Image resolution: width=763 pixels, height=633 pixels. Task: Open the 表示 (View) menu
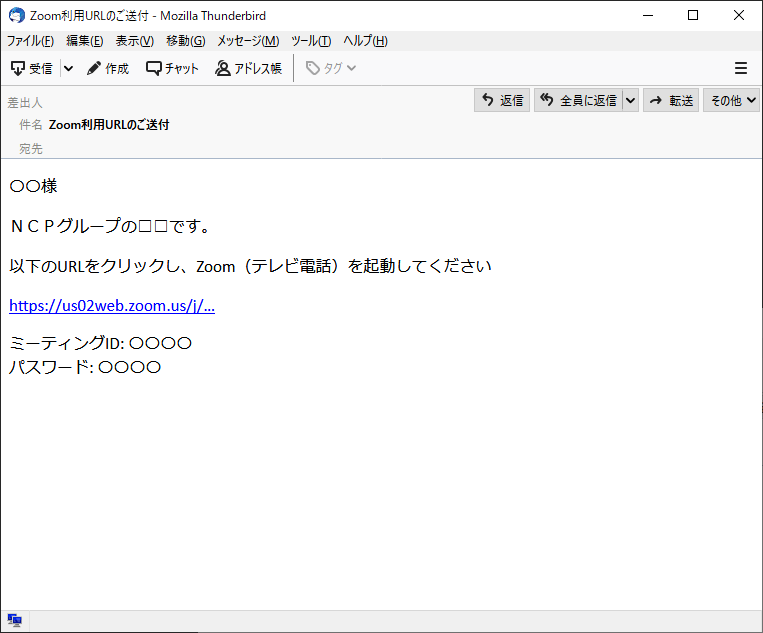tap(134, 41)
